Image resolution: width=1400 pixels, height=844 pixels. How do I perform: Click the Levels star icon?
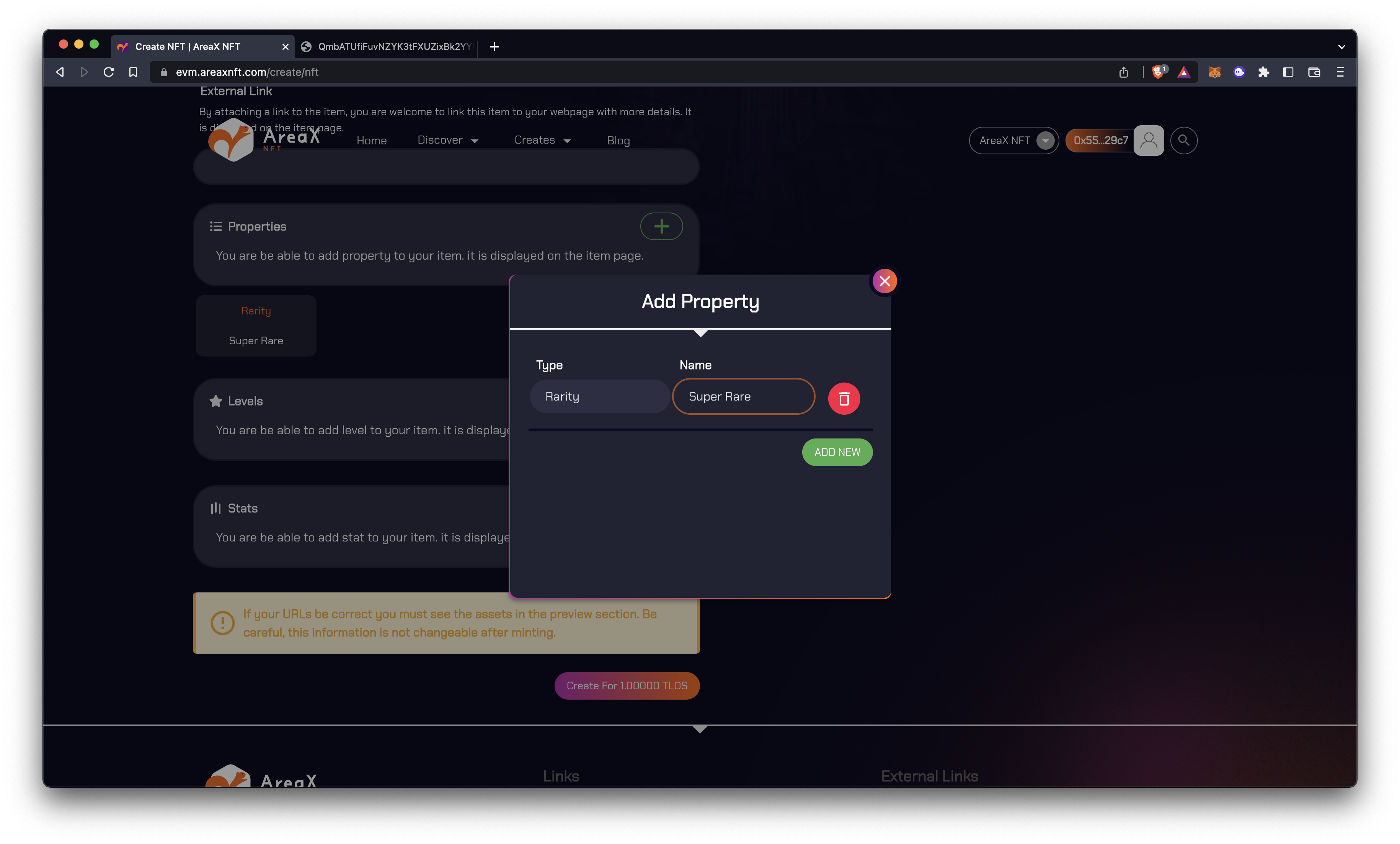click(215, 401)
